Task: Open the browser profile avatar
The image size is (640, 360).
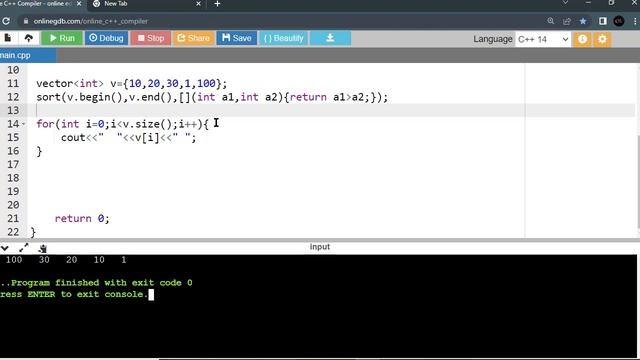Action: tap(619, 21)
